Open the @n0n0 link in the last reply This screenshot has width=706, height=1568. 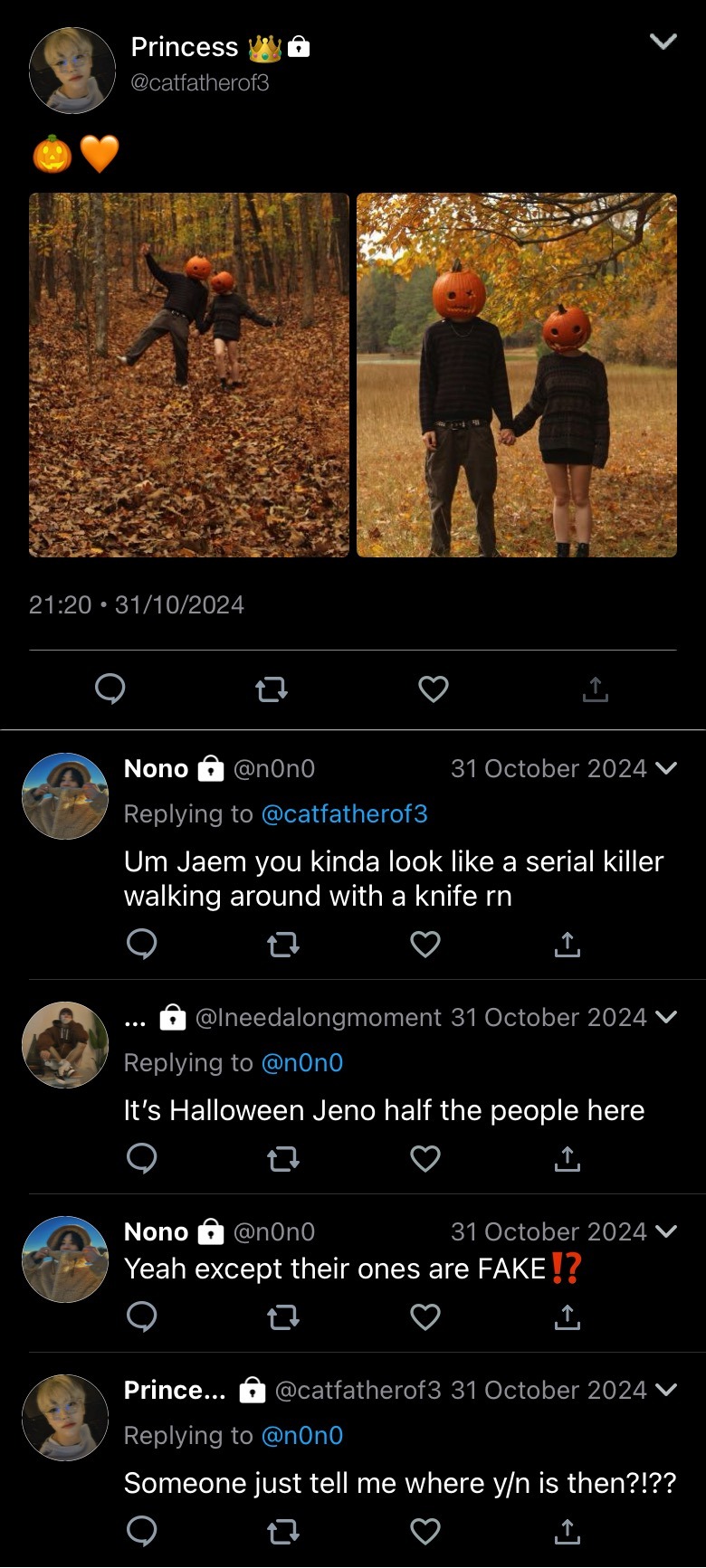[301, 1436]
